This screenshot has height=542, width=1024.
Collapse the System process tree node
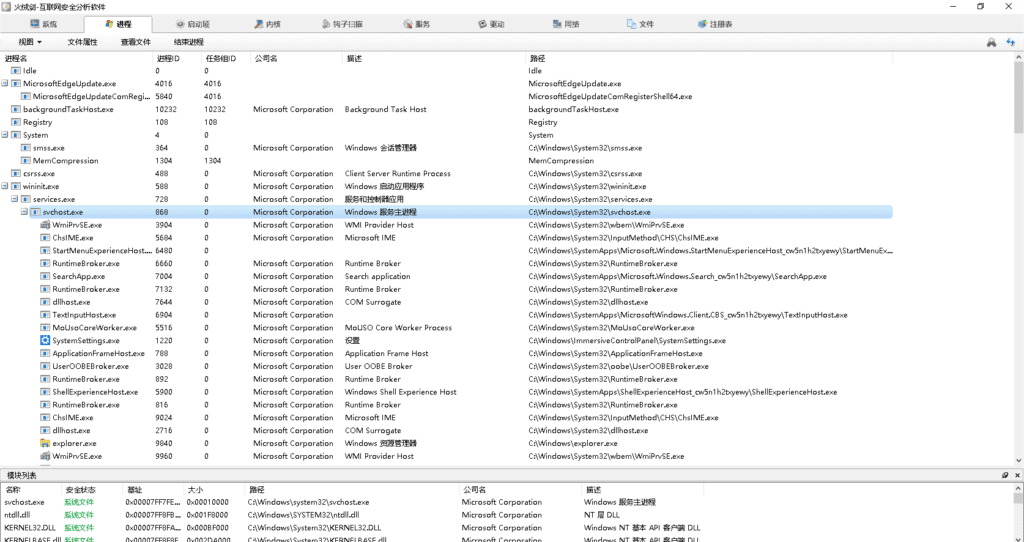pyautogui.click(x=5, y=135)
